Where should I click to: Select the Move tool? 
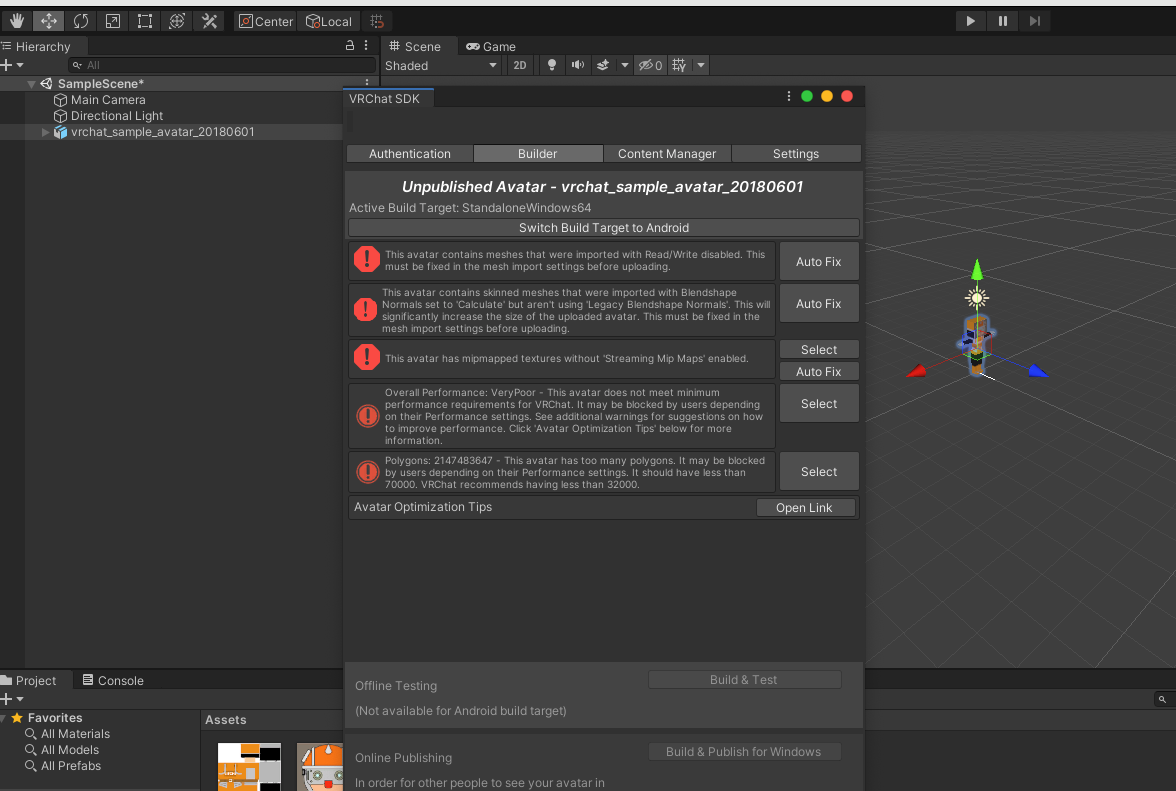(49, 21)
